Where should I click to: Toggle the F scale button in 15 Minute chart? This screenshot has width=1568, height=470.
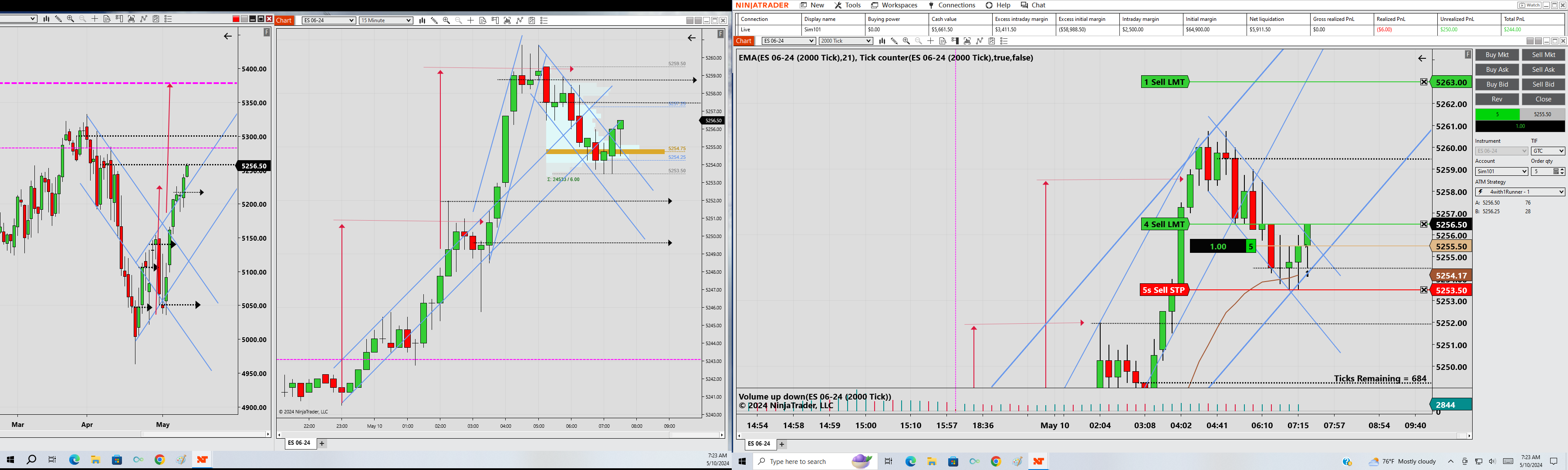click(721, 34)
